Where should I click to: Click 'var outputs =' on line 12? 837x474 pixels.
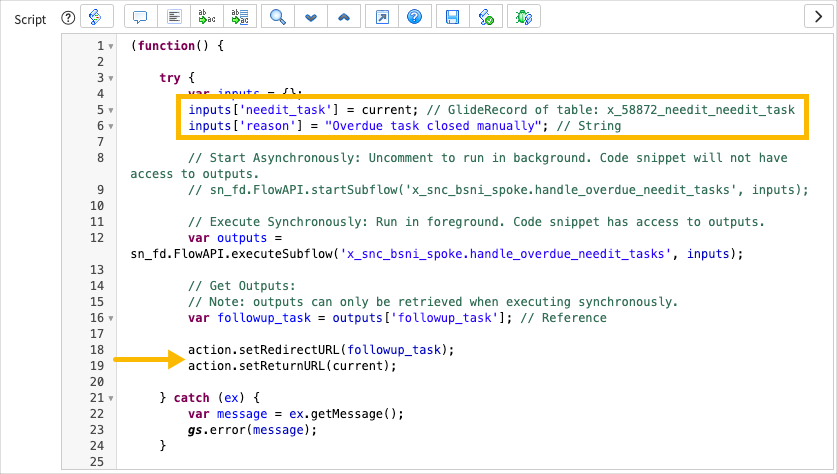(235, 238)
